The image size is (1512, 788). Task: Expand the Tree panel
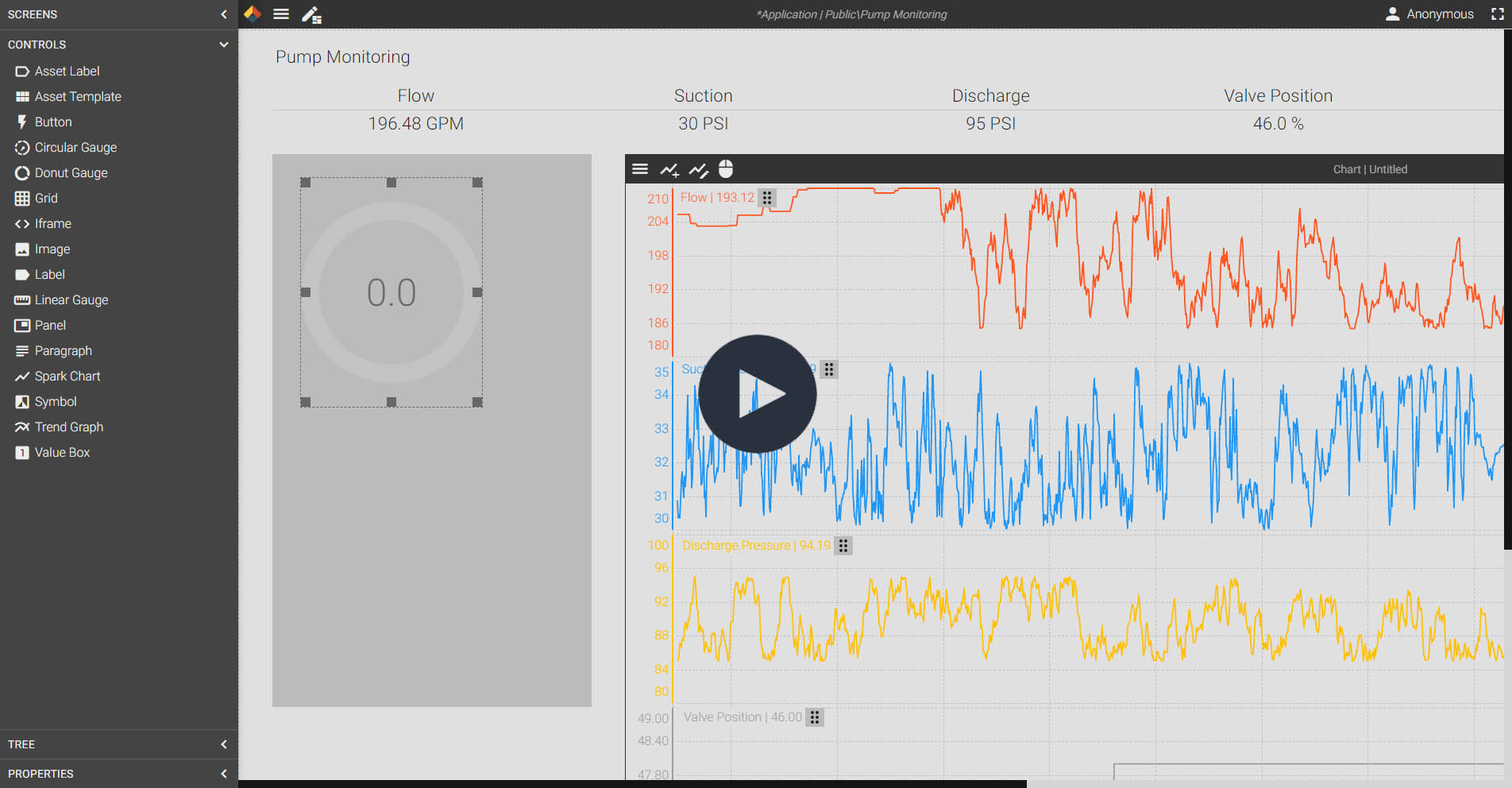point(223,744)
